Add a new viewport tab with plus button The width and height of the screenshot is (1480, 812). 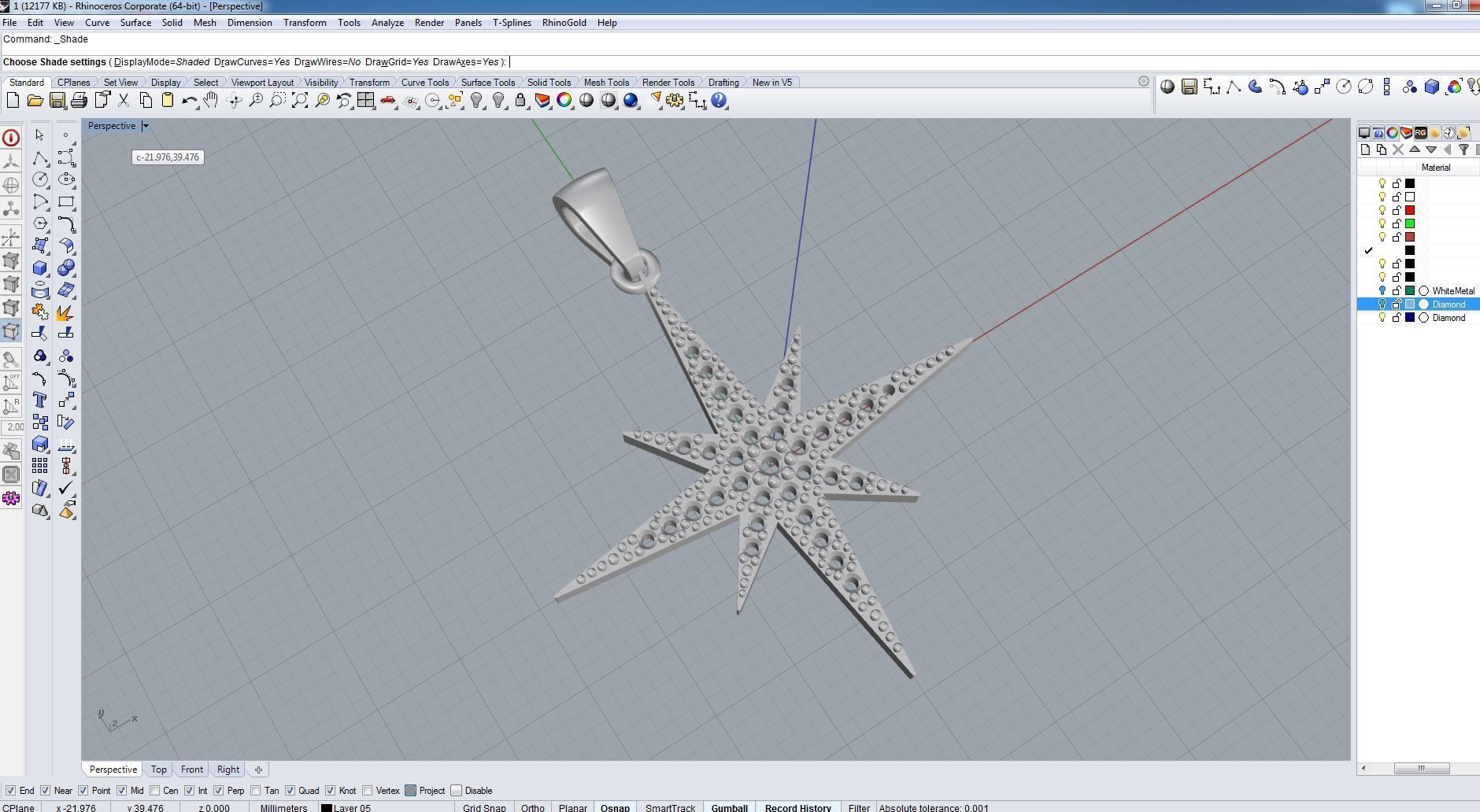(258, 770)
